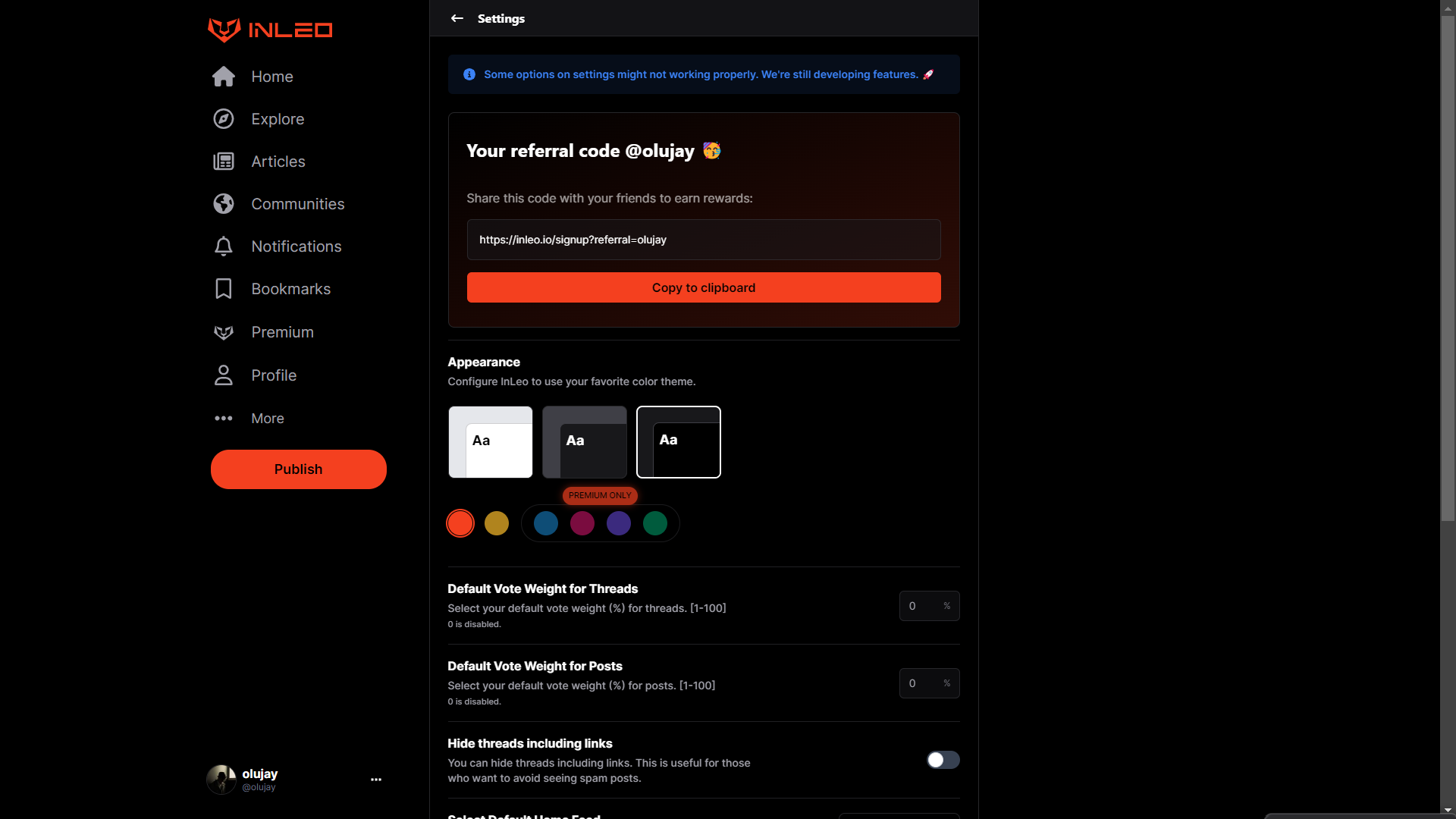This screenshot has width=1456, height=819.
Task: Click the InLeo logo
Action: (270, 30)
